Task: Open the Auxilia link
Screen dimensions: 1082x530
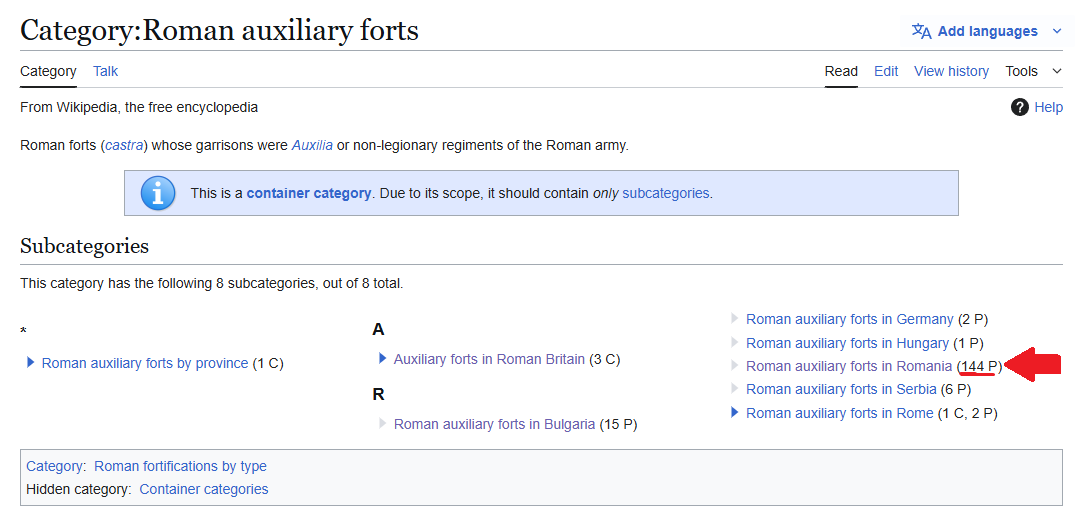Action: point(312,146)
